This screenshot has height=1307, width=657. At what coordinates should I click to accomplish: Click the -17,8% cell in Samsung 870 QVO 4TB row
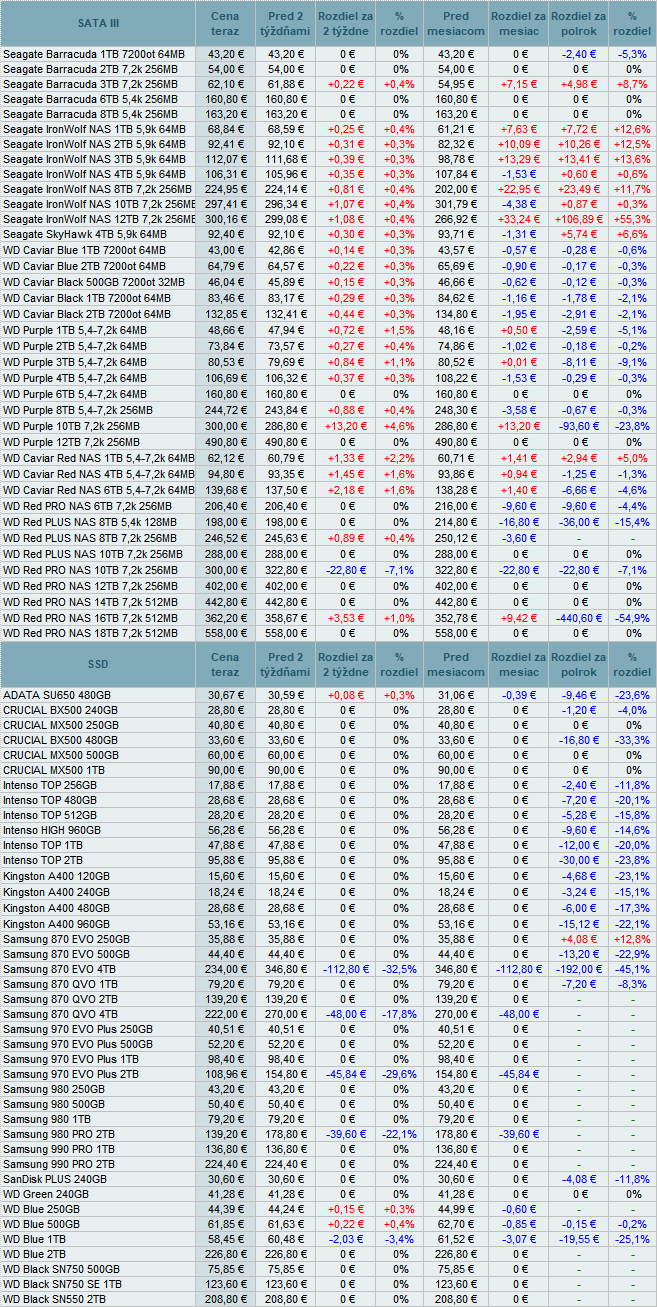400,1014
